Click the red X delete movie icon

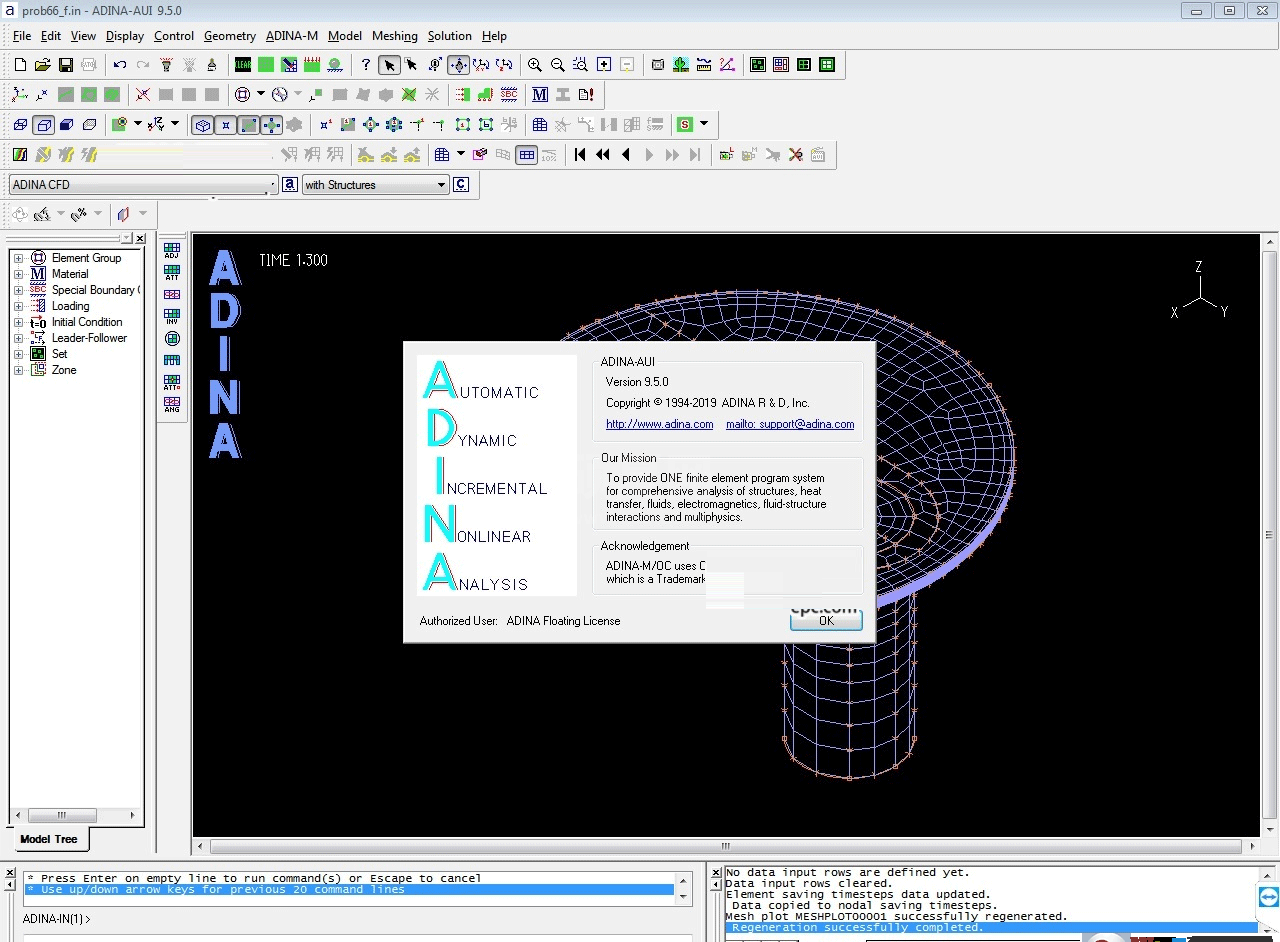point(796,155)
